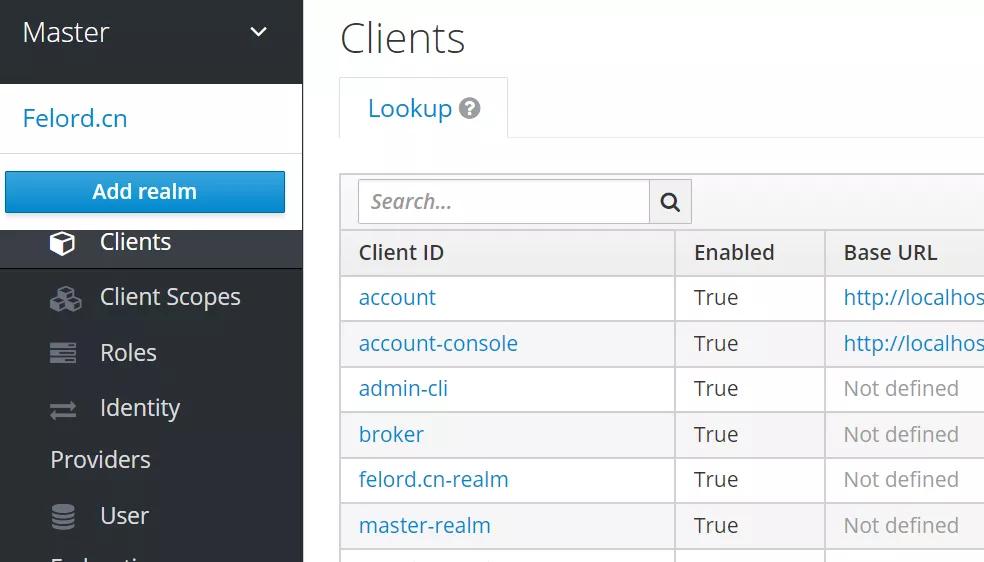Viewport: 984px width, 562px height.
Task: Click the Client Scopes cubes icon
Action: pyautogui.click(x=65, y=298)
